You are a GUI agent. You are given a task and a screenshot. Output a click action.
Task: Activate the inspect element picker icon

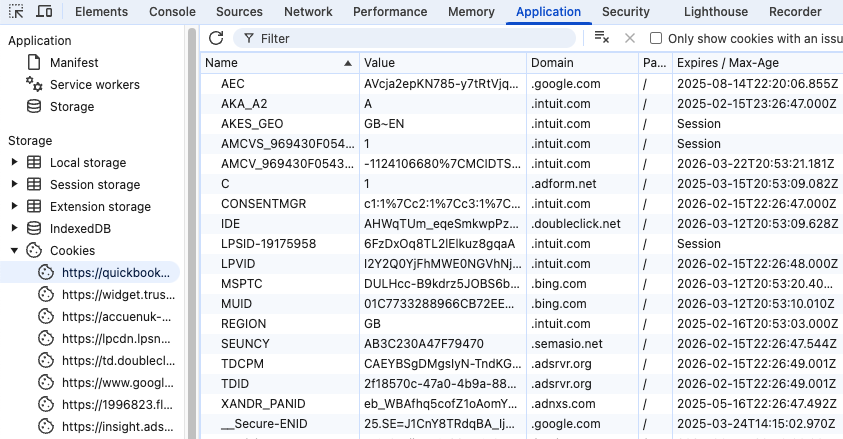click(x=16, y=11)
